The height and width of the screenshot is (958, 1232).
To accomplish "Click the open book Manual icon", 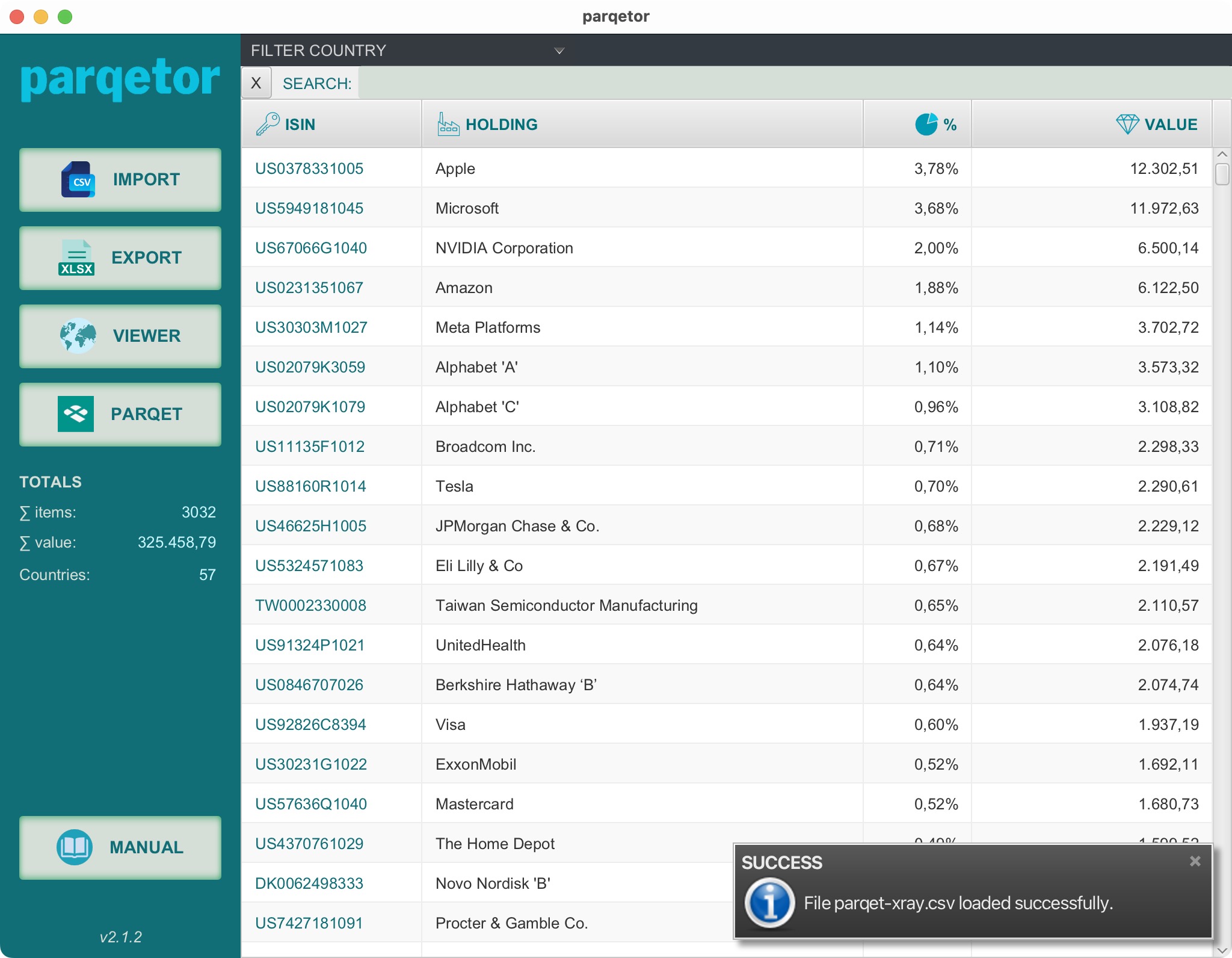I will [75, 847].
